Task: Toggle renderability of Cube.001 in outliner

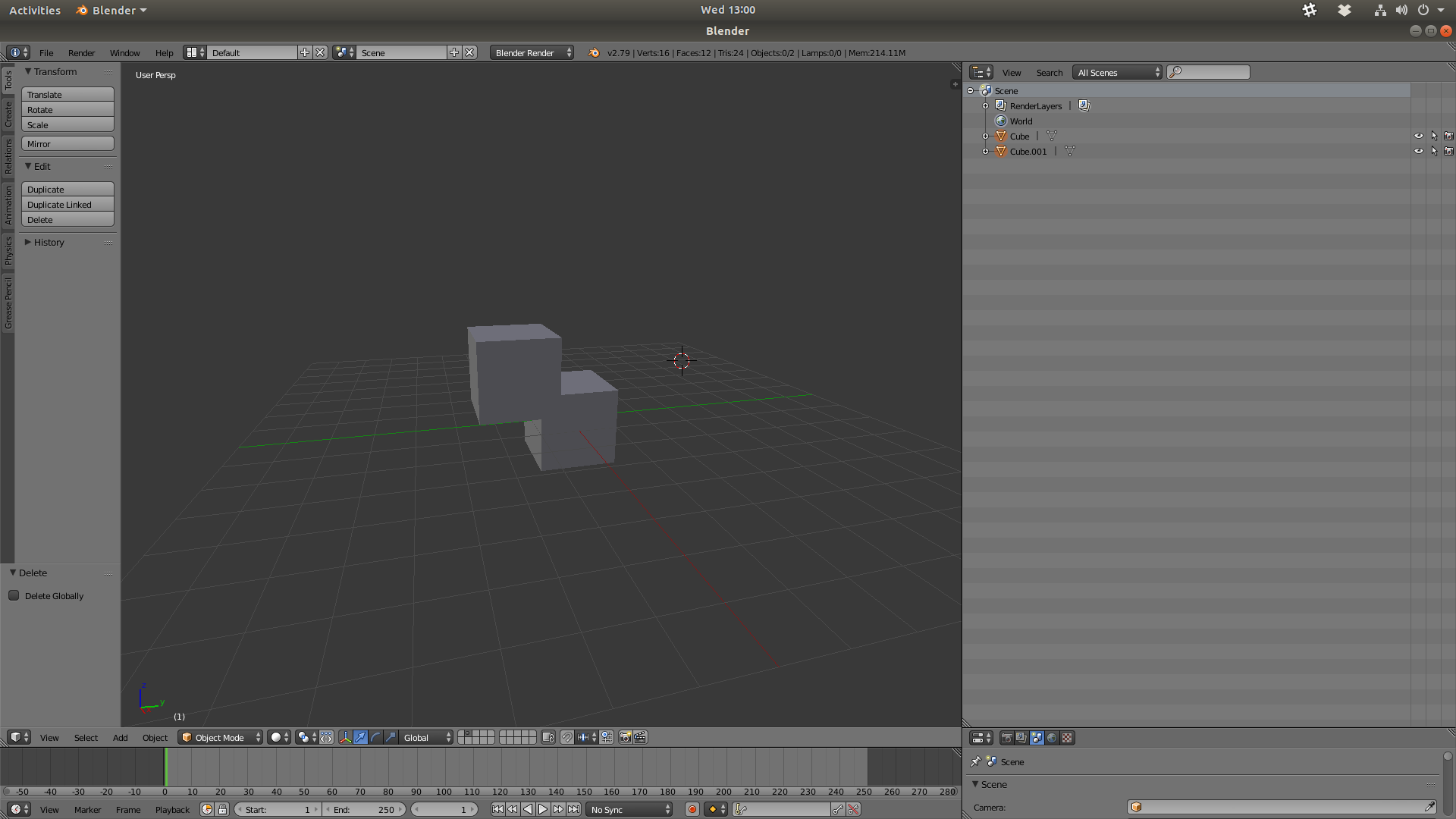Action: click(1448, 152)
